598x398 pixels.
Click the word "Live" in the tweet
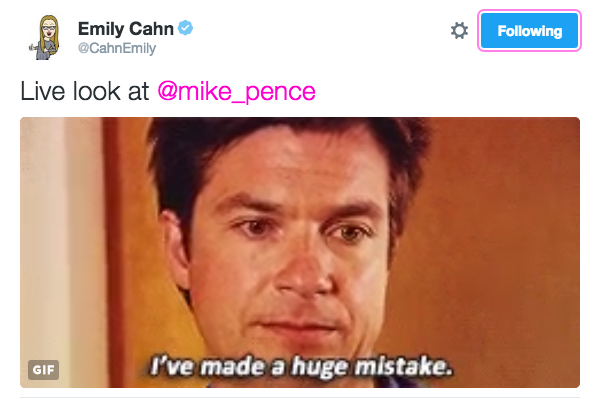point(43,91)
